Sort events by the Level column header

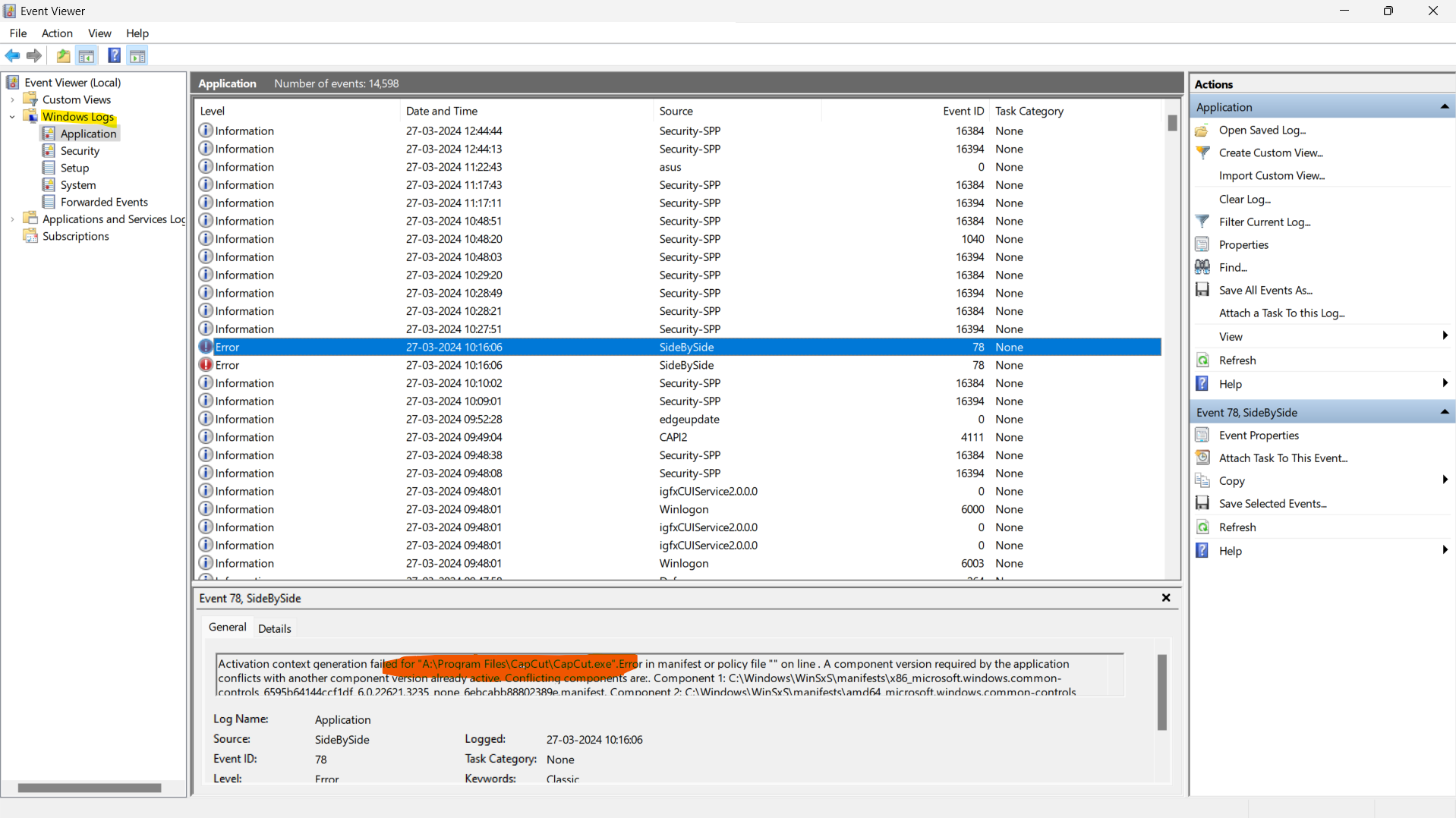[297, 111]
